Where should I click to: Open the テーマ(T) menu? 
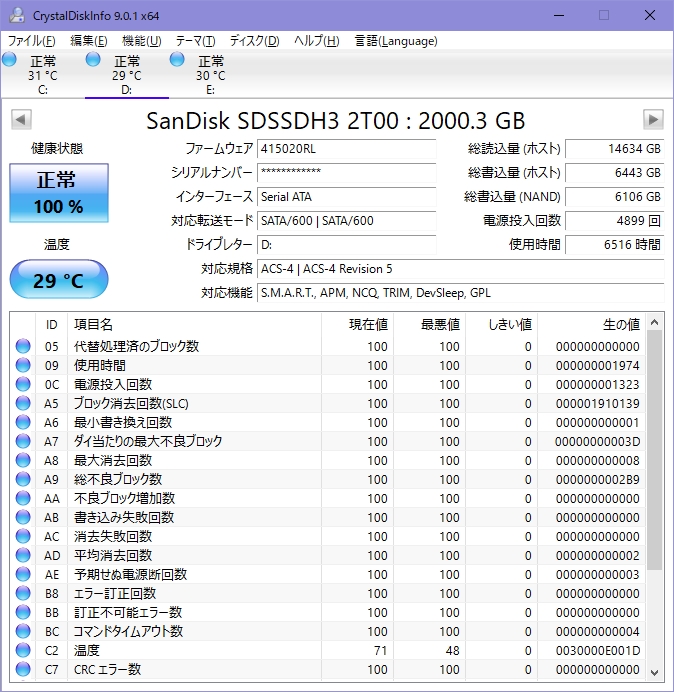(195, 41)
